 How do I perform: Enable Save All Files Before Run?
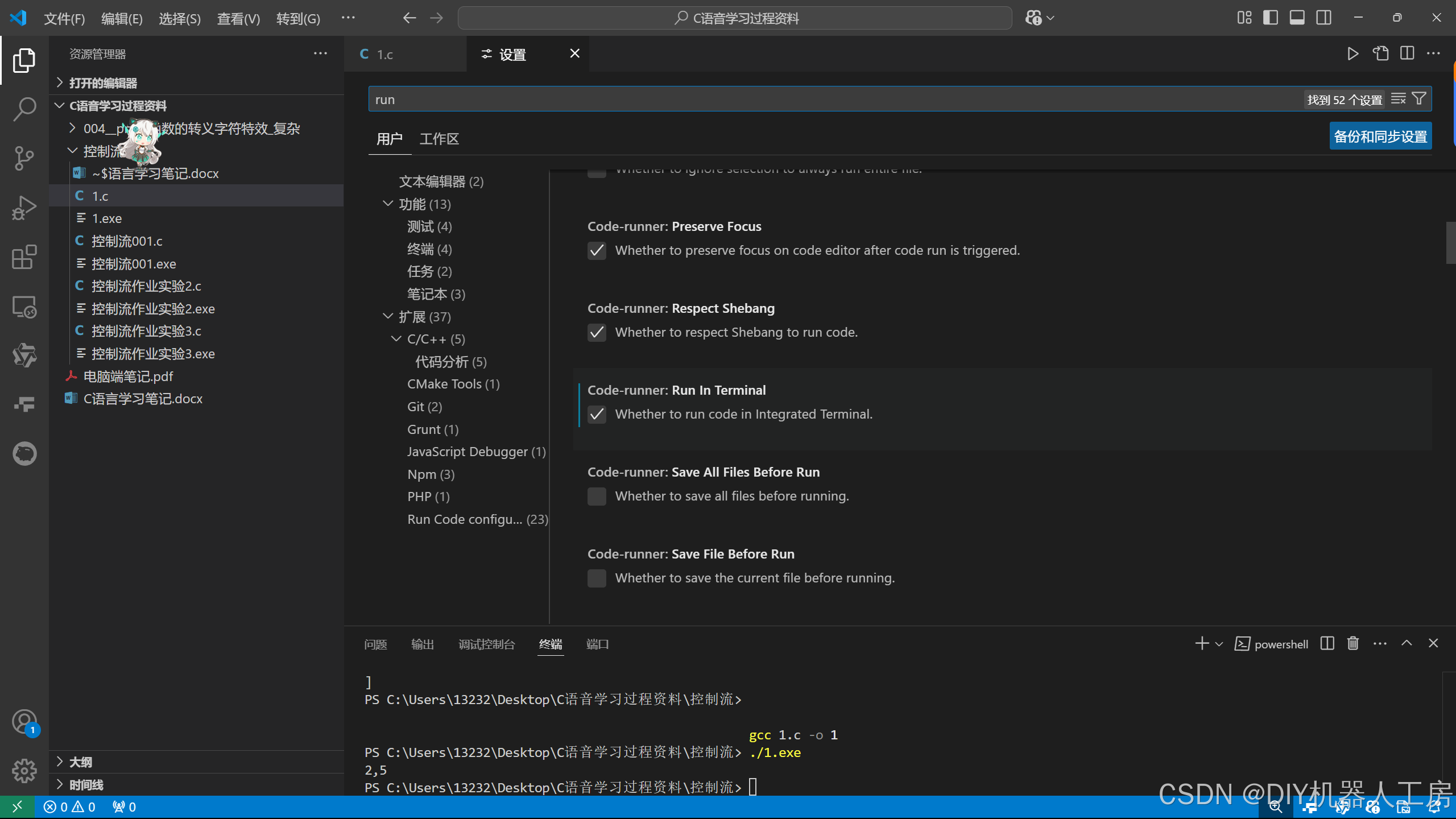point(597,496)
